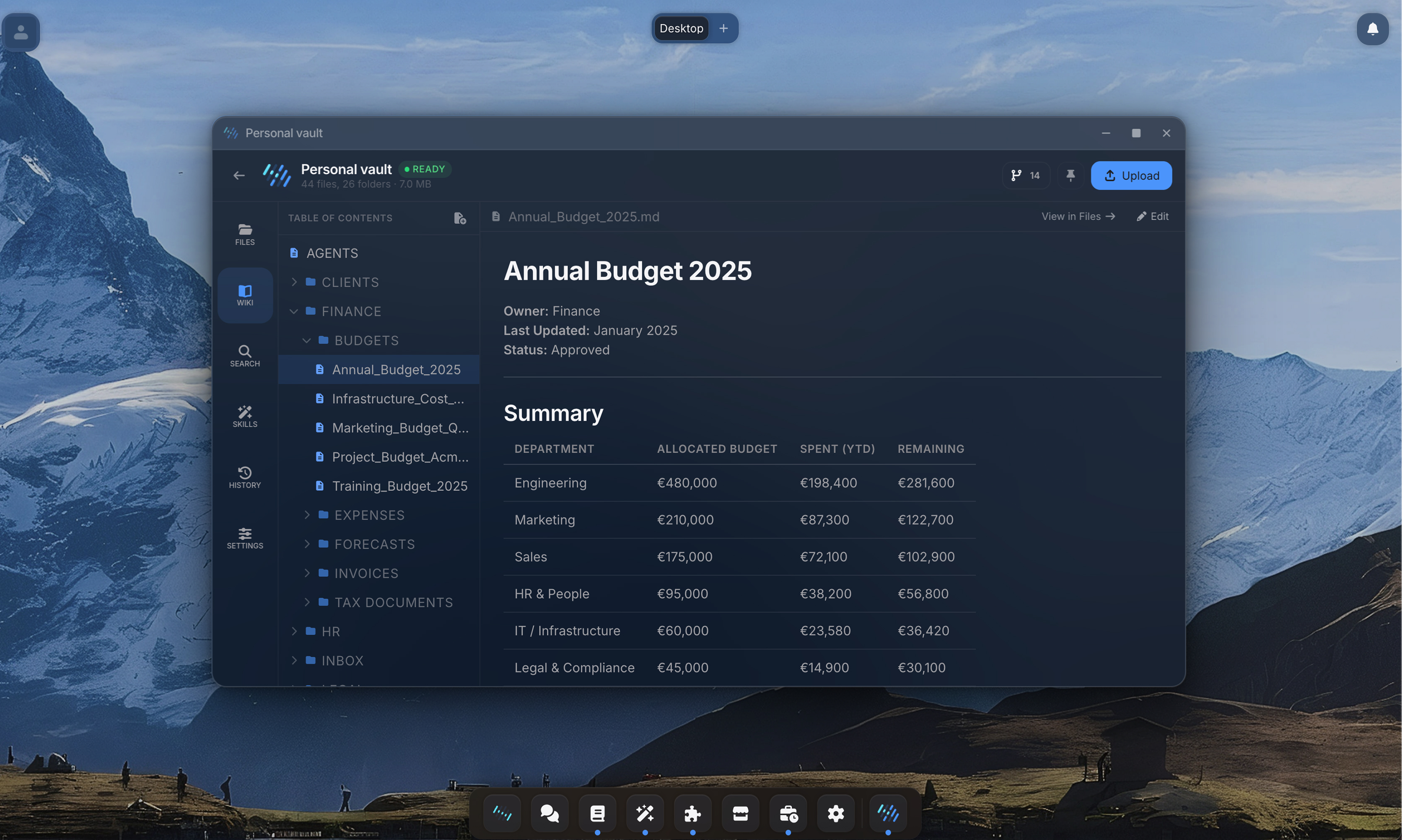Open the jobs briefcase icon in the dock
Screen dimensions: 1402x840
[787, 814]
